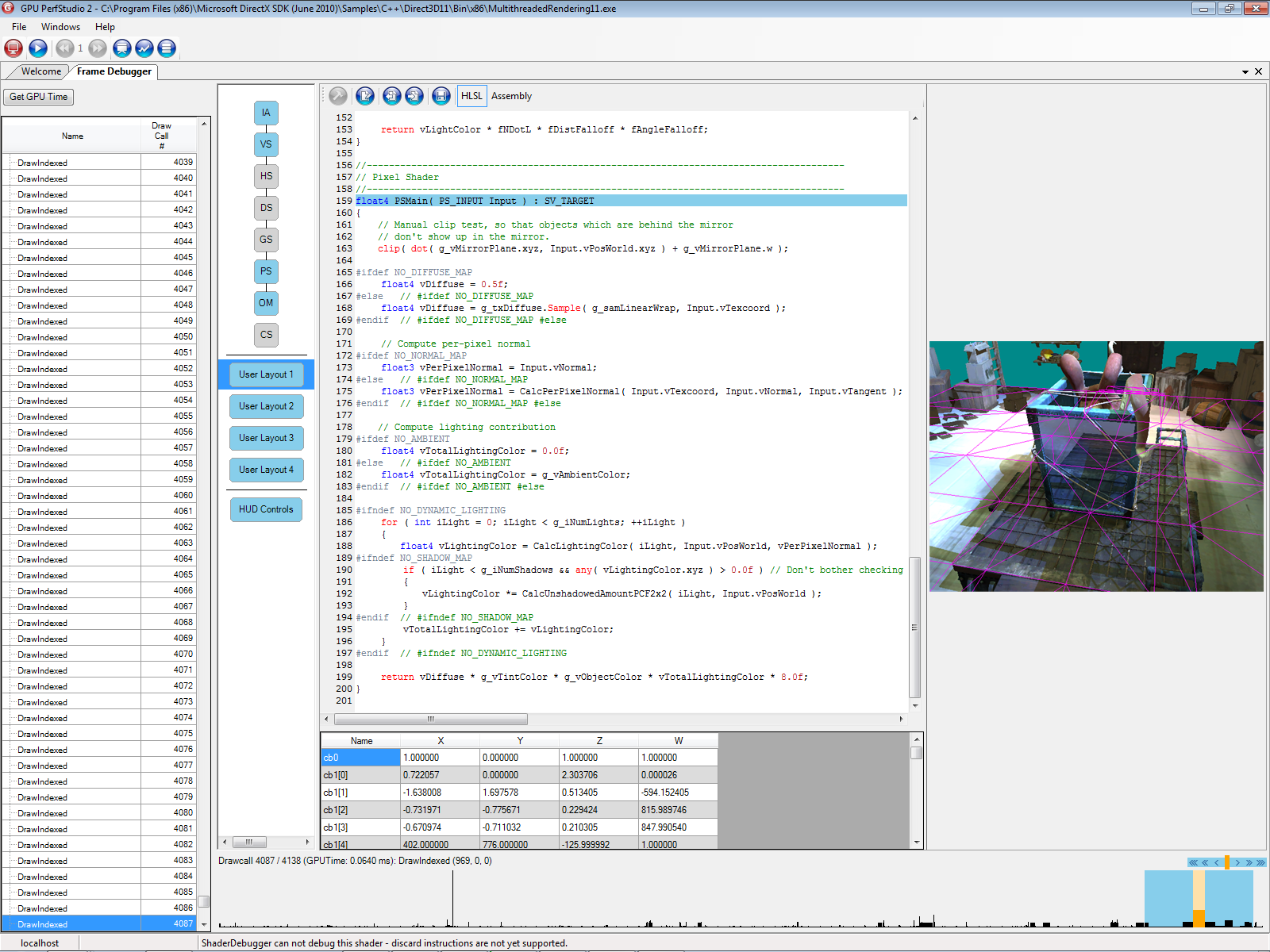Screen dimensions: 1270x952
Task: Select the HLSL view toggle
Action: (x=471, y=96)
